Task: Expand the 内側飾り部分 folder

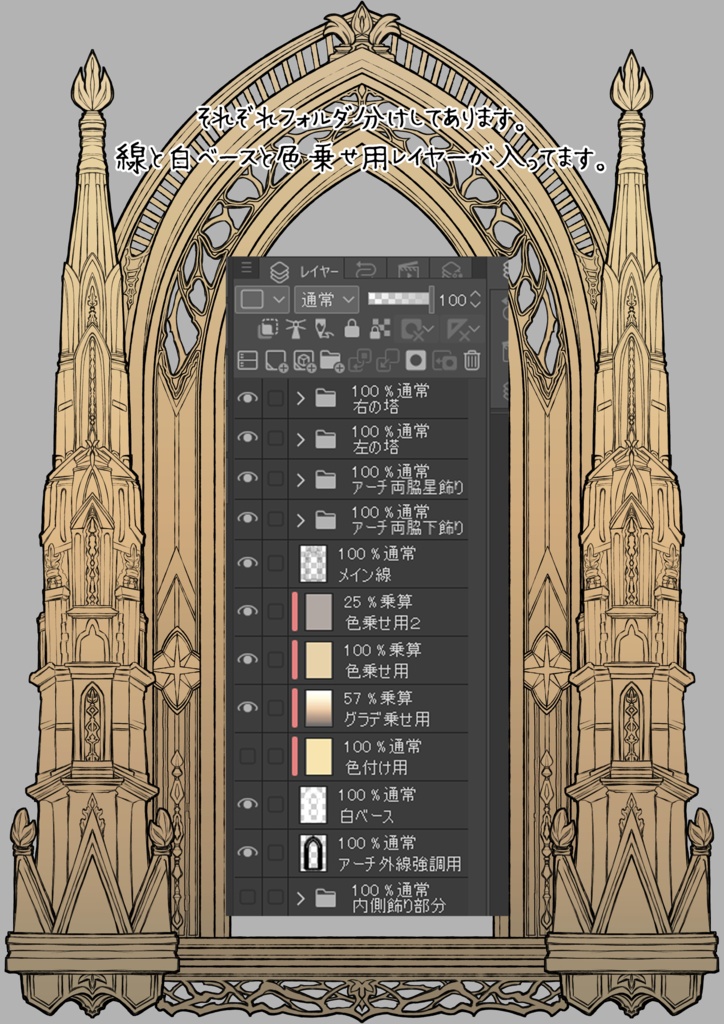Action: tap(300, 899)
